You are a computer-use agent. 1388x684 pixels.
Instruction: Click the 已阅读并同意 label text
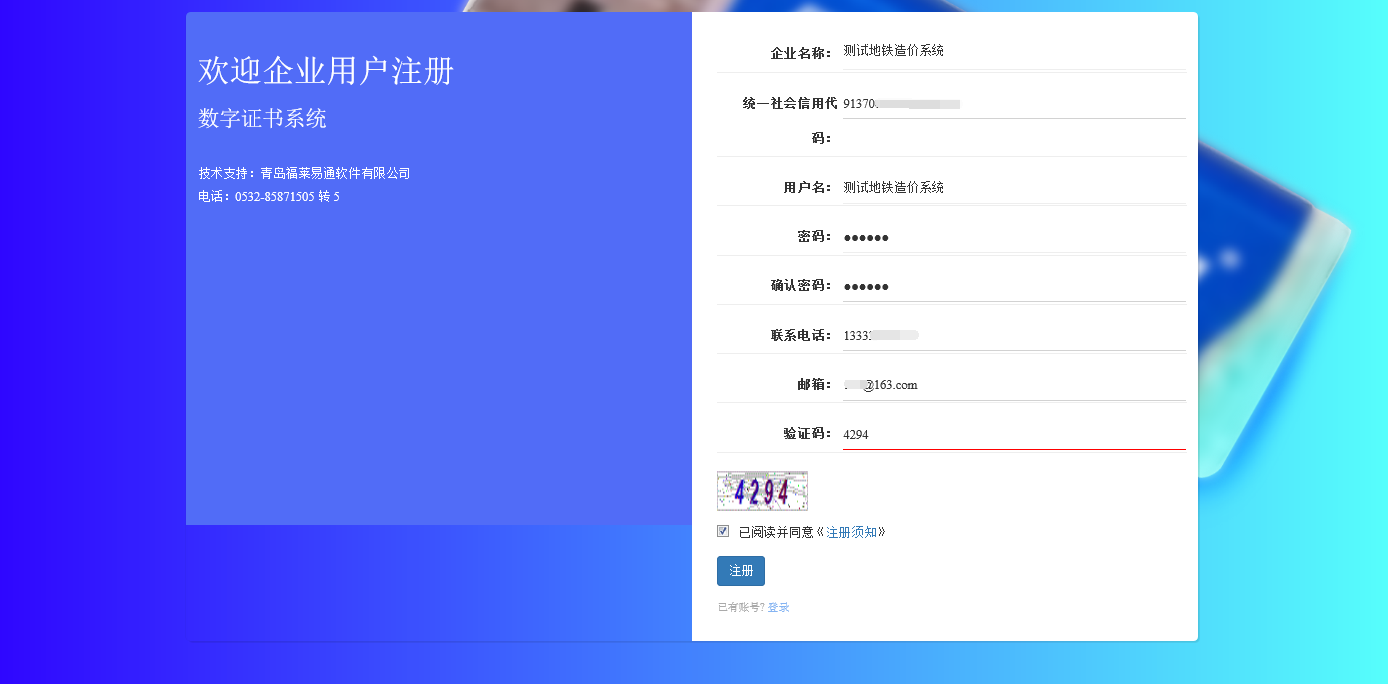coord(776,532)
